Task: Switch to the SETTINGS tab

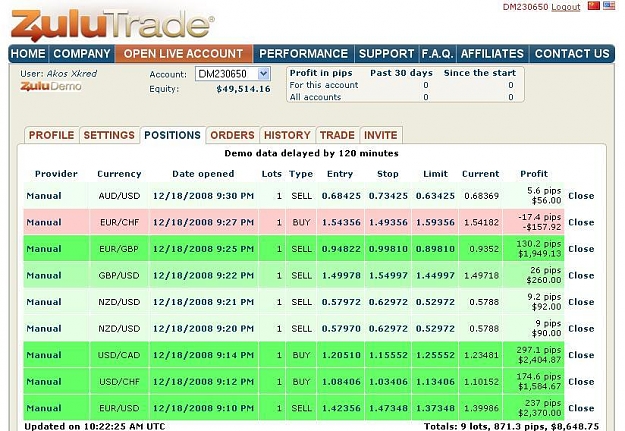Action: coord(109,135)
